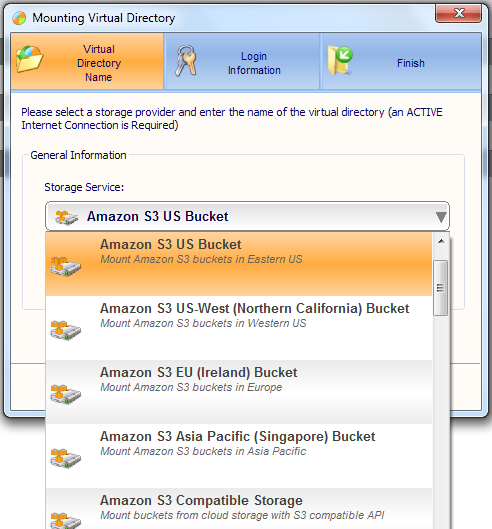Click the keys icon for Login Information
This screenshot has height=529, width=492.
click(186, 61)
